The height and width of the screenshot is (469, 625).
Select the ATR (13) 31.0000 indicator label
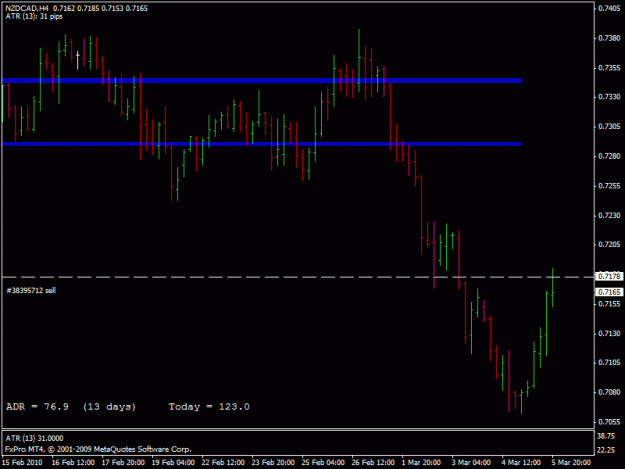pyautogui.click(x=34, y=438)
